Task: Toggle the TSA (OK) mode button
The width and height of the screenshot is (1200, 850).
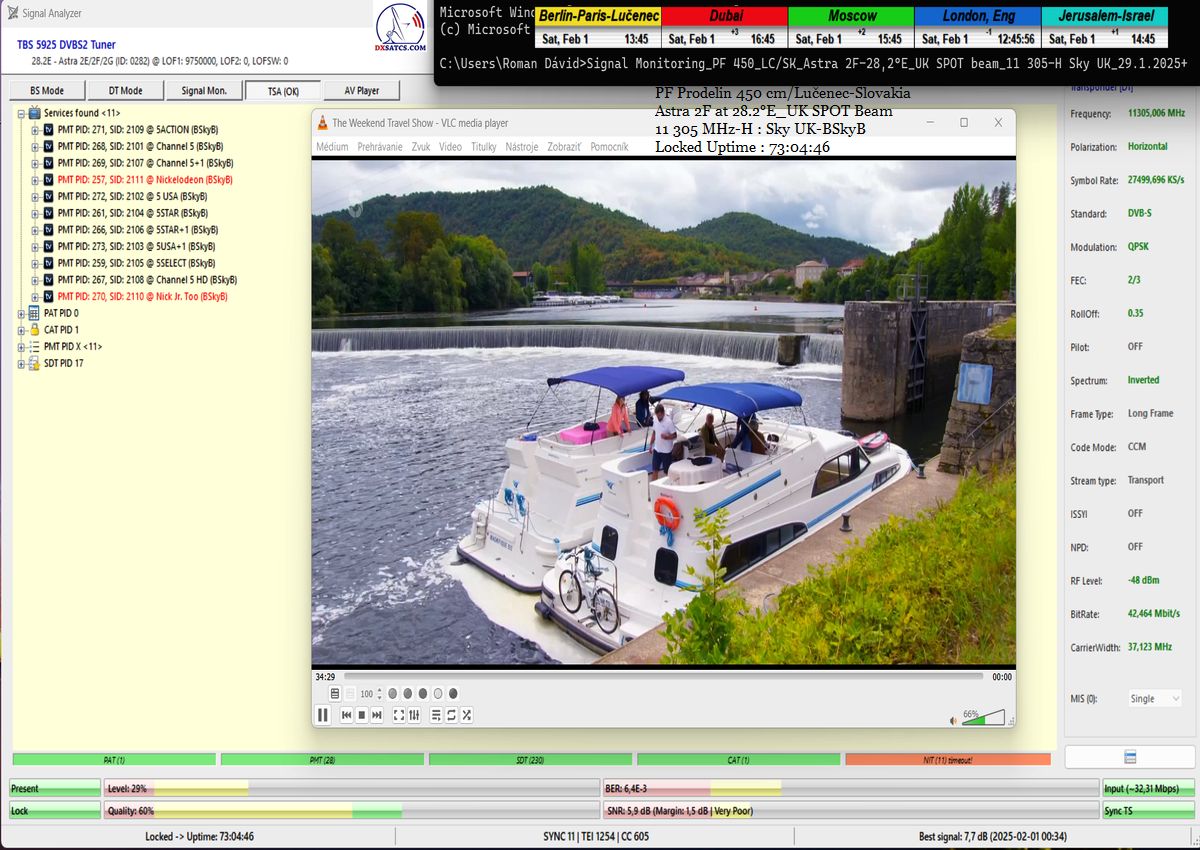Action: 283,91
